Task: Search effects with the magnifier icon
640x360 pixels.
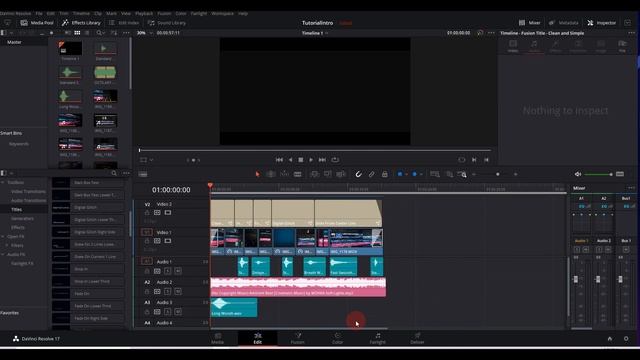Action: [x=114, y=173]
